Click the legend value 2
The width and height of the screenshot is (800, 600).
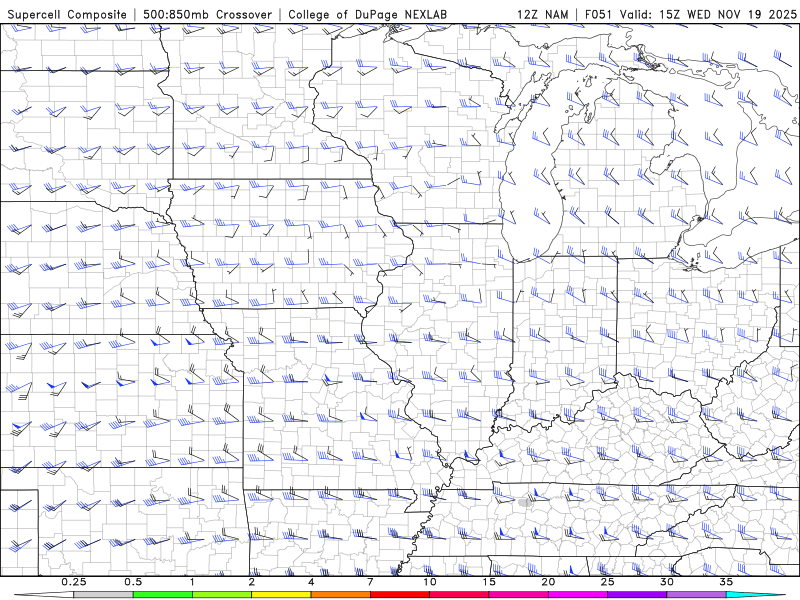[252, 582]
